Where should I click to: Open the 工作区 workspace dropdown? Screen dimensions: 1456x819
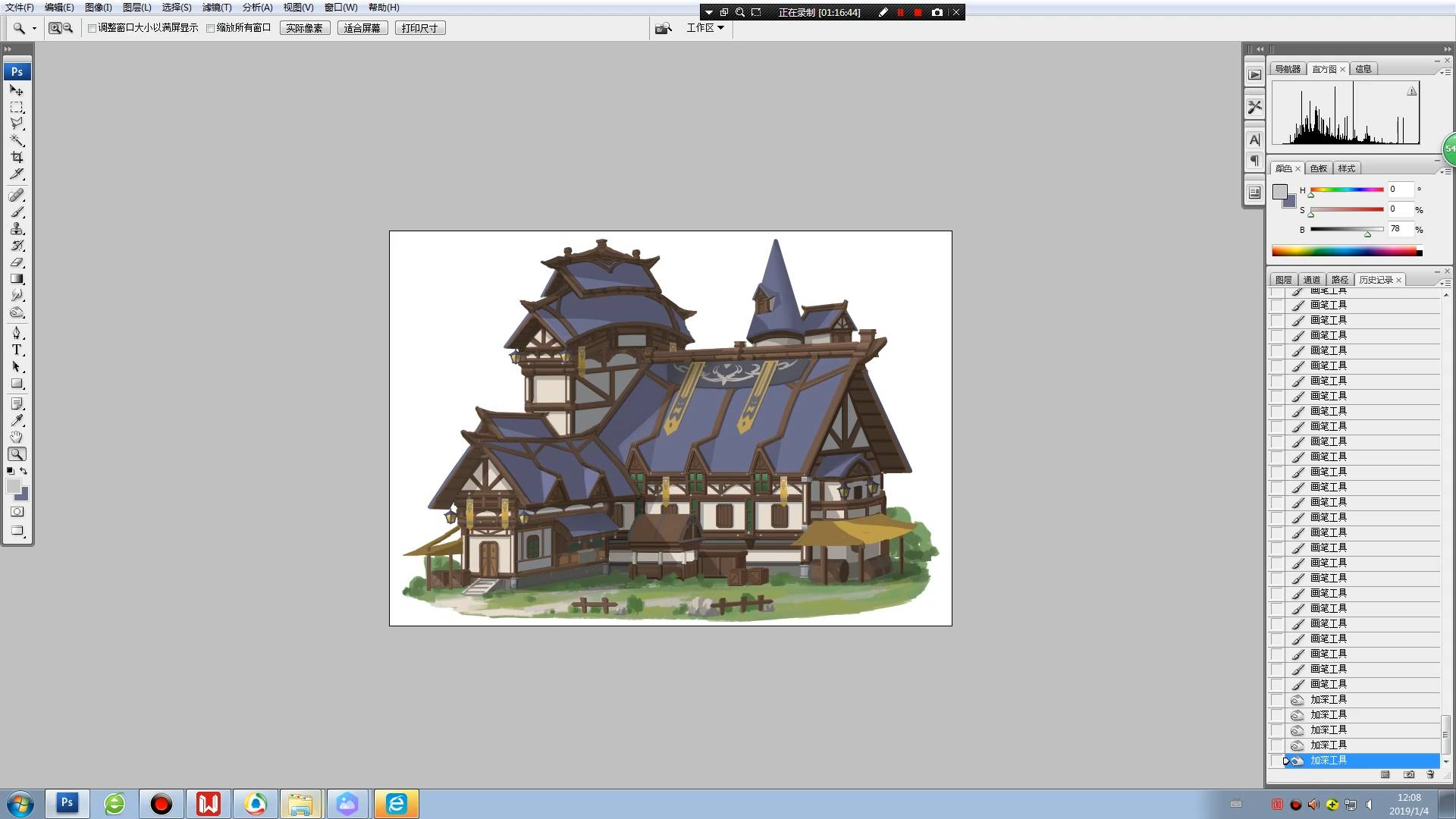point(705,28)
